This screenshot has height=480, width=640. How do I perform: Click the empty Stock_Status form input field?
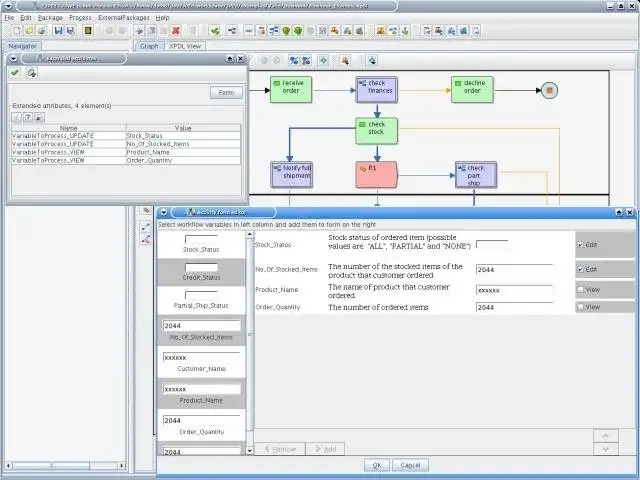point(492,244)
